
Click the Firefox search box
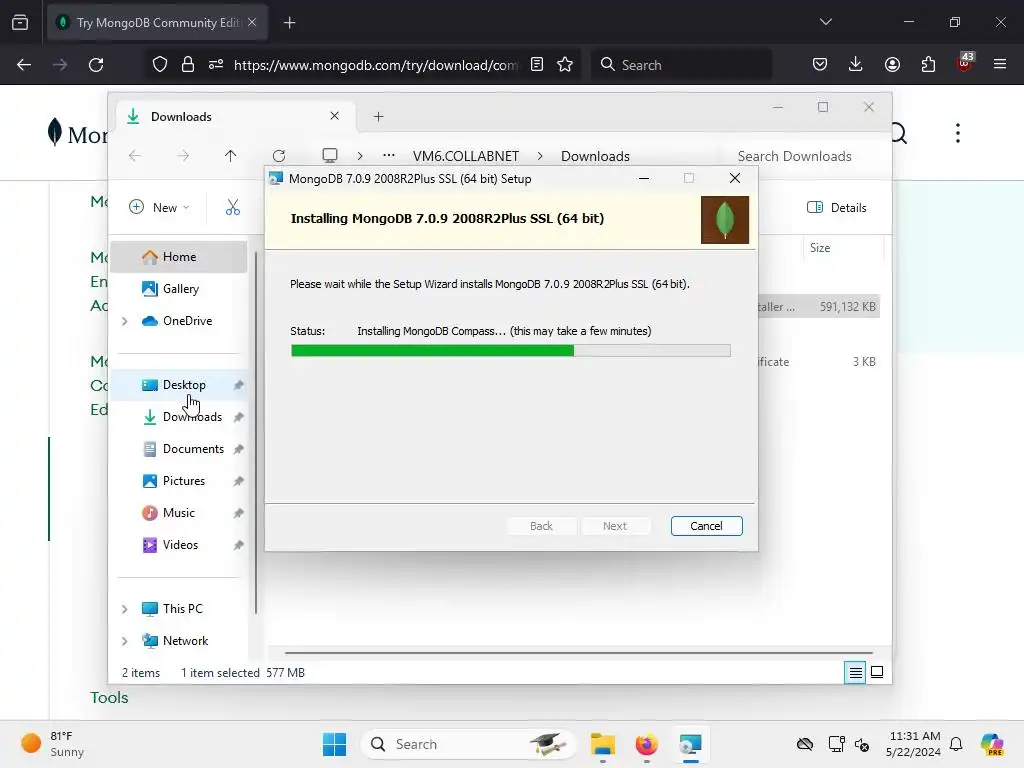[681, 65]
